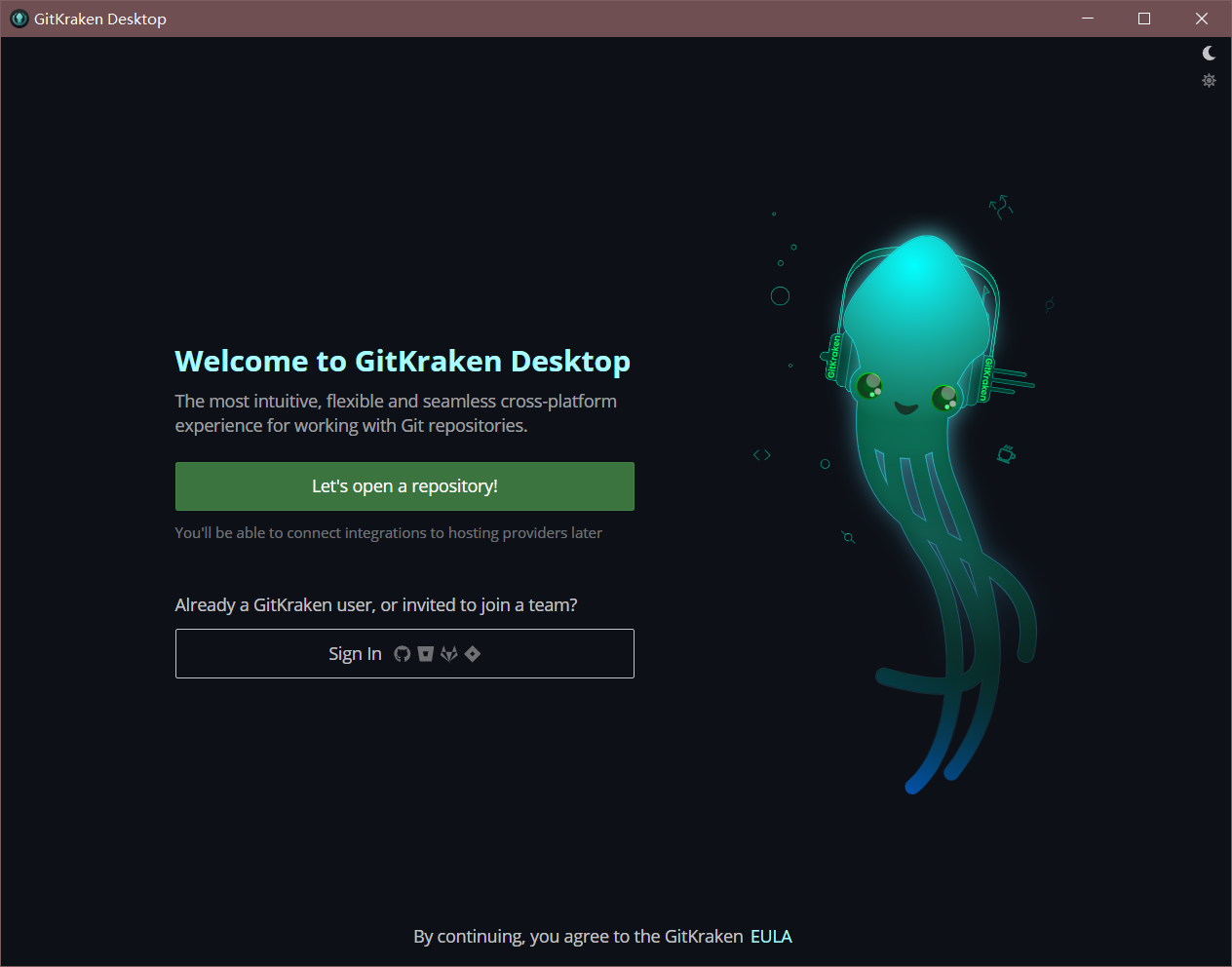Click the small magnifier doodle below the squid
Viewport: 1232px width, 967px height.
tap(847, 537)
